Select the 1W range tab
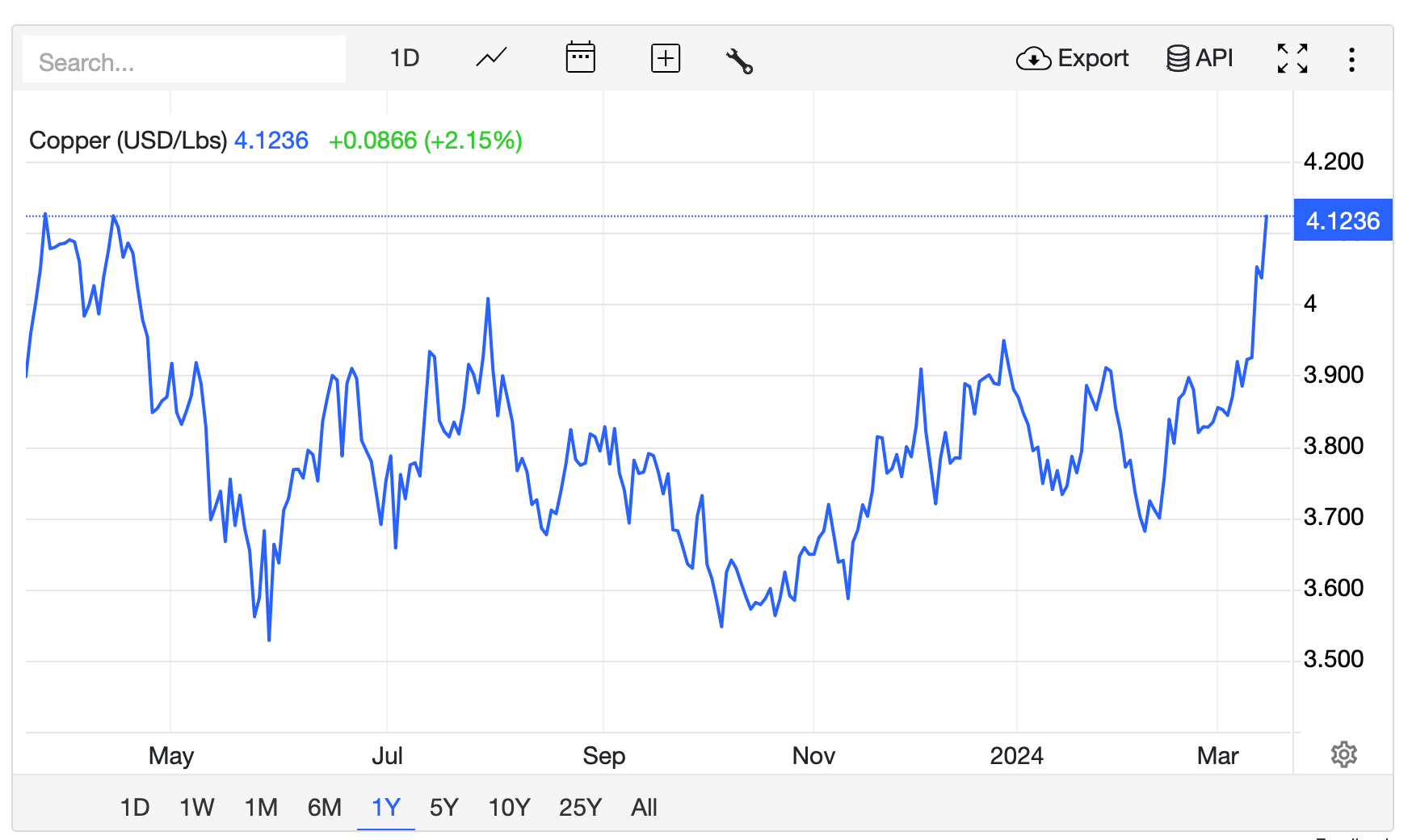Image resolution: width=1412 pixels, height=840 pixels. coord(196,807)
